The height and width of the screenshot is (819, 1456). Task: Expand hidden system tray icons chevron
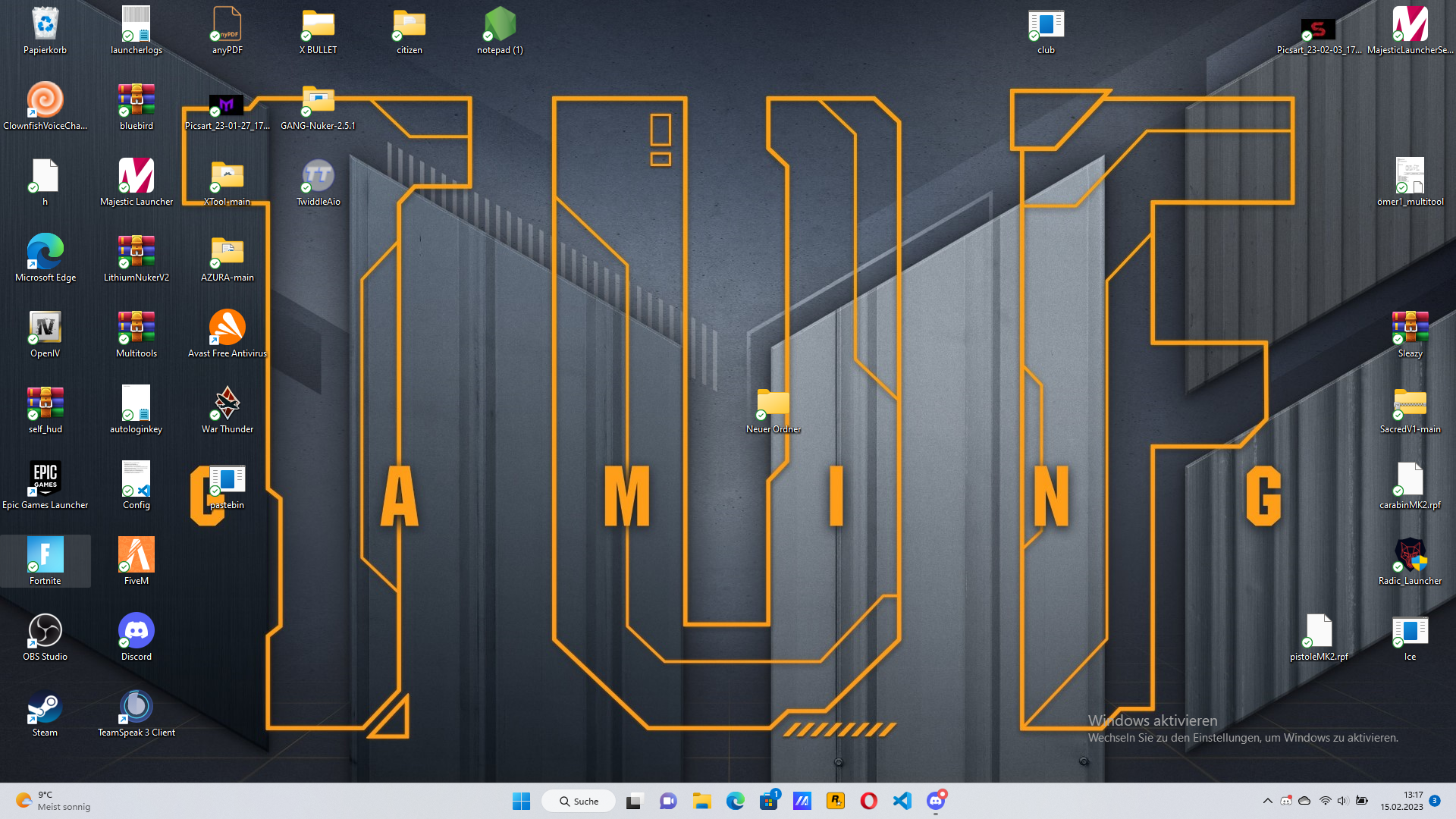[x=1267, y=801]
